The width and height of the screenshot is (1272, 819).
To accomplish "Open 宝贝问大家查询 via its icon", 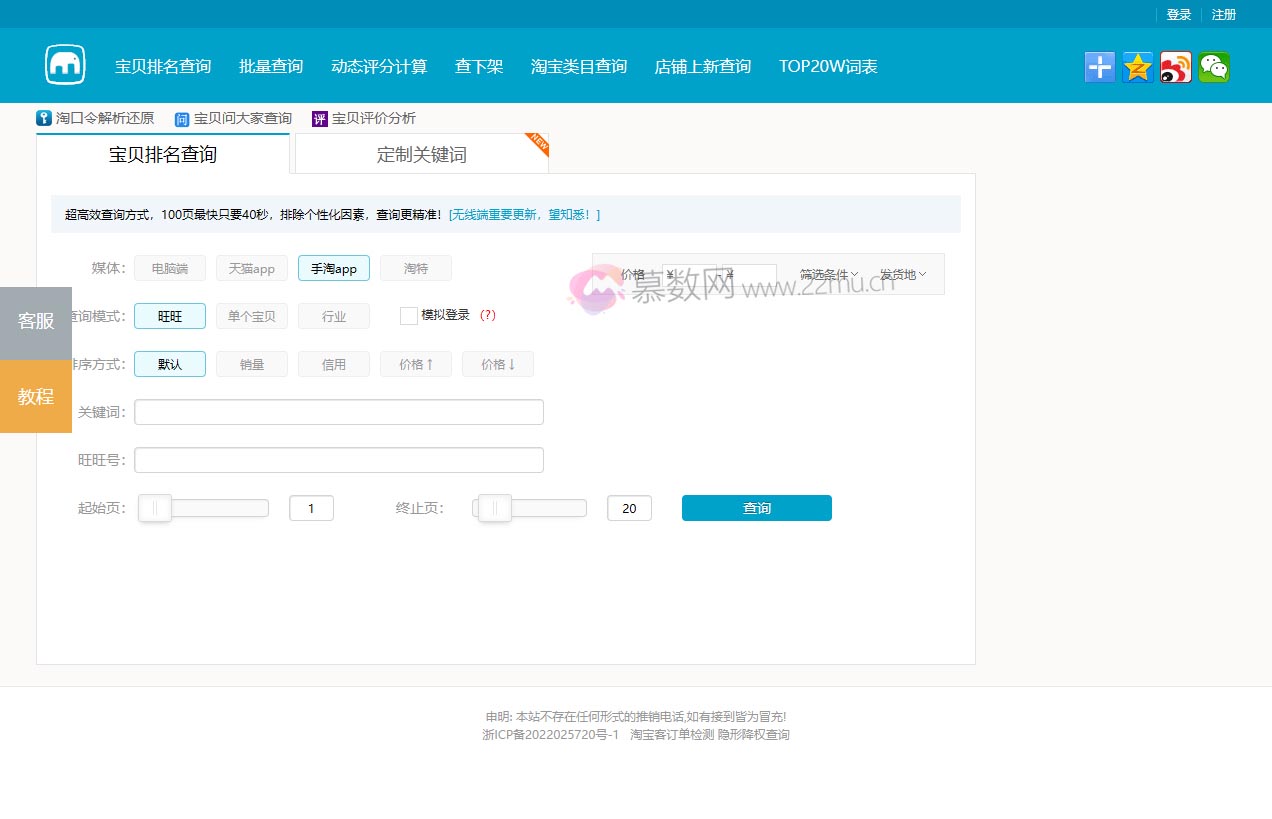I will [180, 117].
